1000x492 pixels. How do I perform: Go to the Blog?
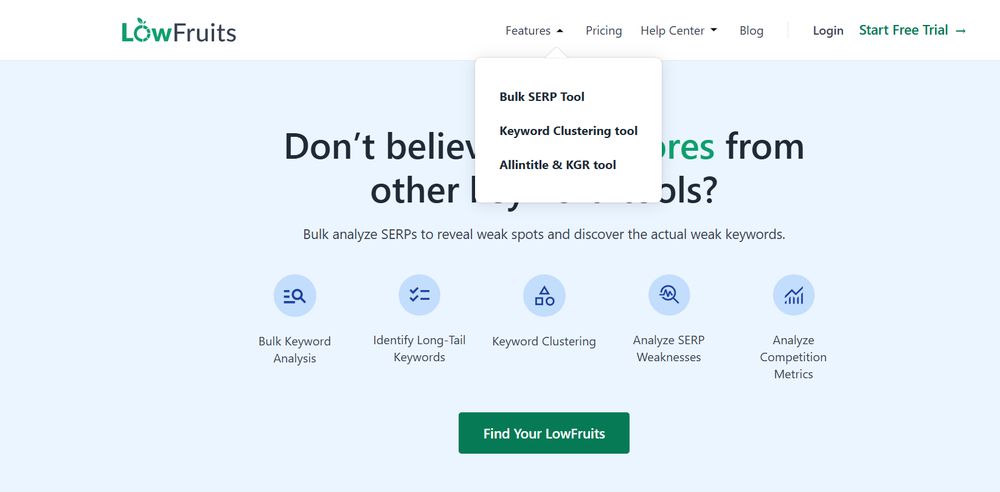[751, 31]
